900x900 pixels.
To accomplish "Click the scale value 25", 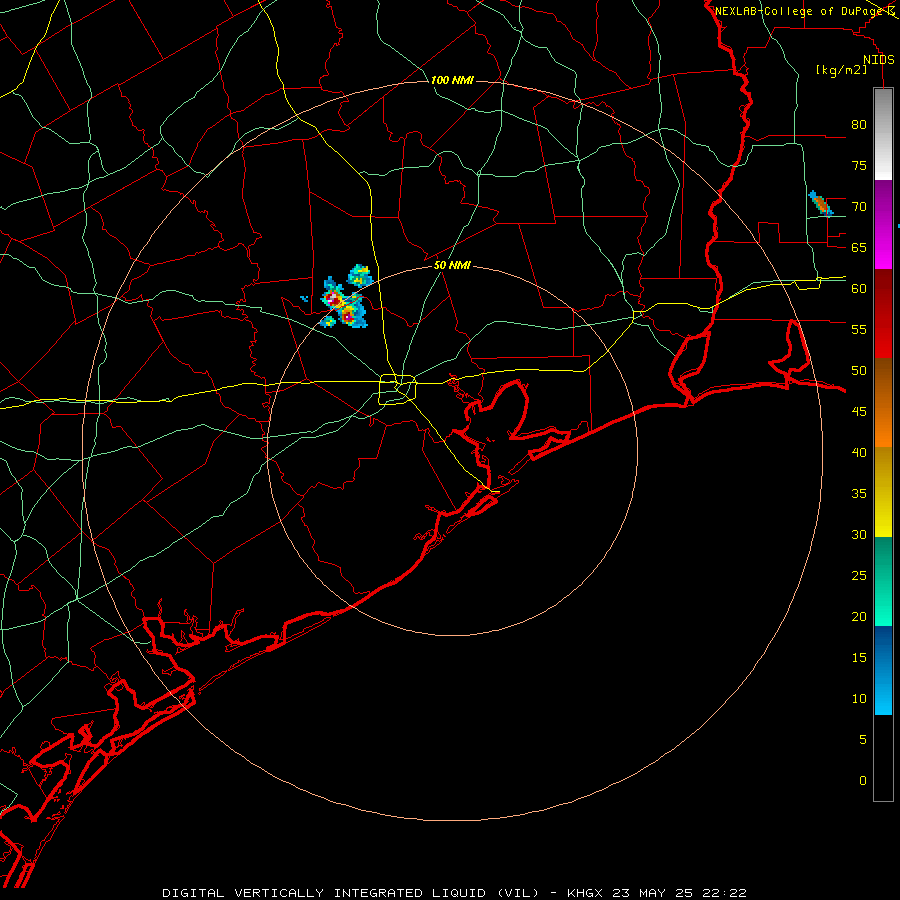I will click(x=859, y=576).
